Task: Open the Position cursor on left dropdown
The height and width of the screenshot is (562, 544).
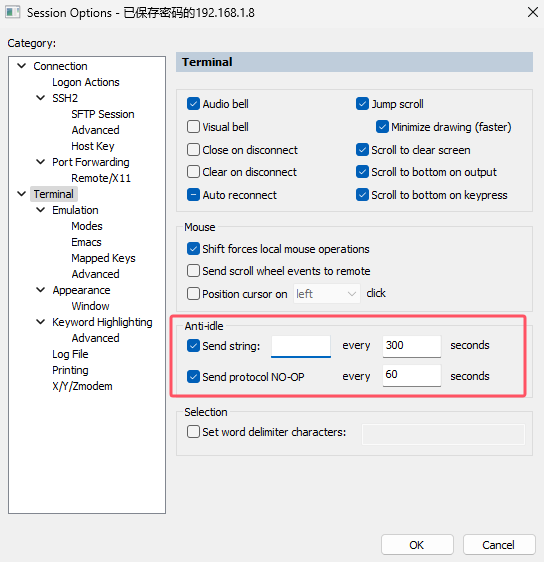Action: coord(326,294)
